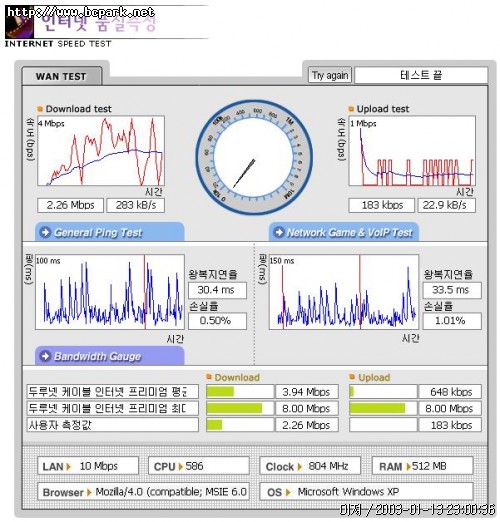Click the 사용자 측정값 row label
The image size is (500, 522).
point(113,425)
